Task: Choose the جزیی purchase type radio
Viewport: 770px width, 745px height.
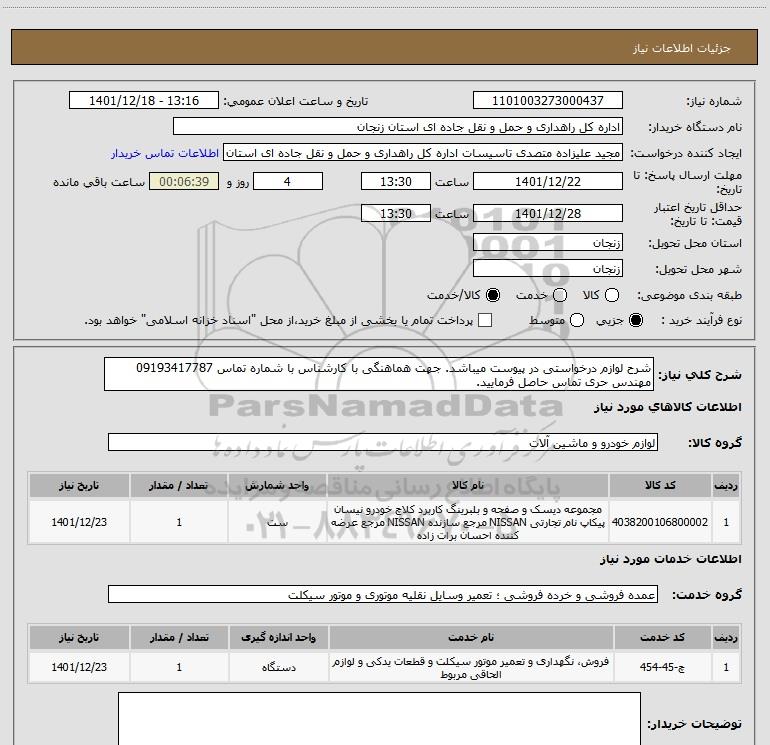Action: click(x=636, y=320)
